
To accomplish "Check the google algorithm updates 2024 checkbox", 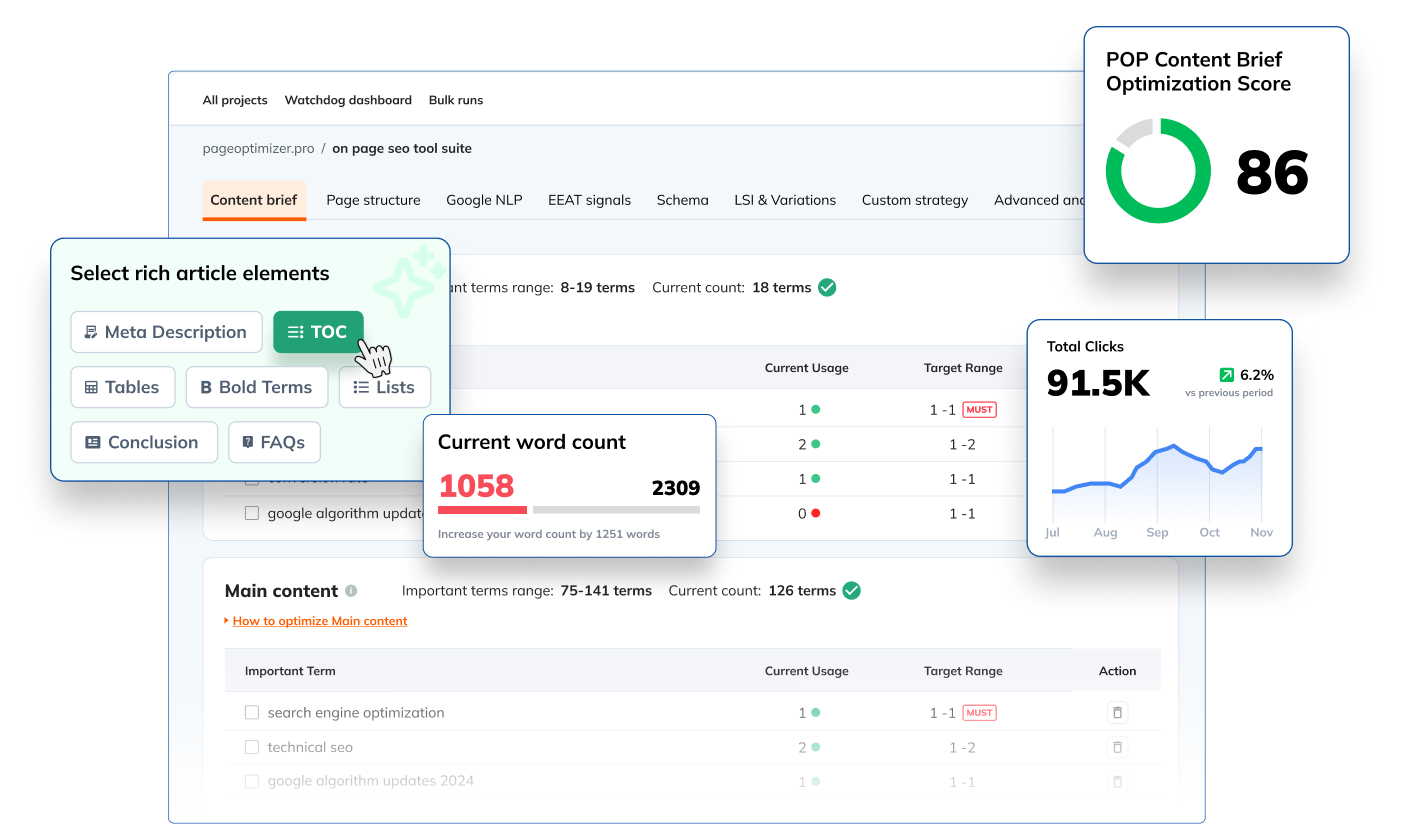I will tap(251, 781).
